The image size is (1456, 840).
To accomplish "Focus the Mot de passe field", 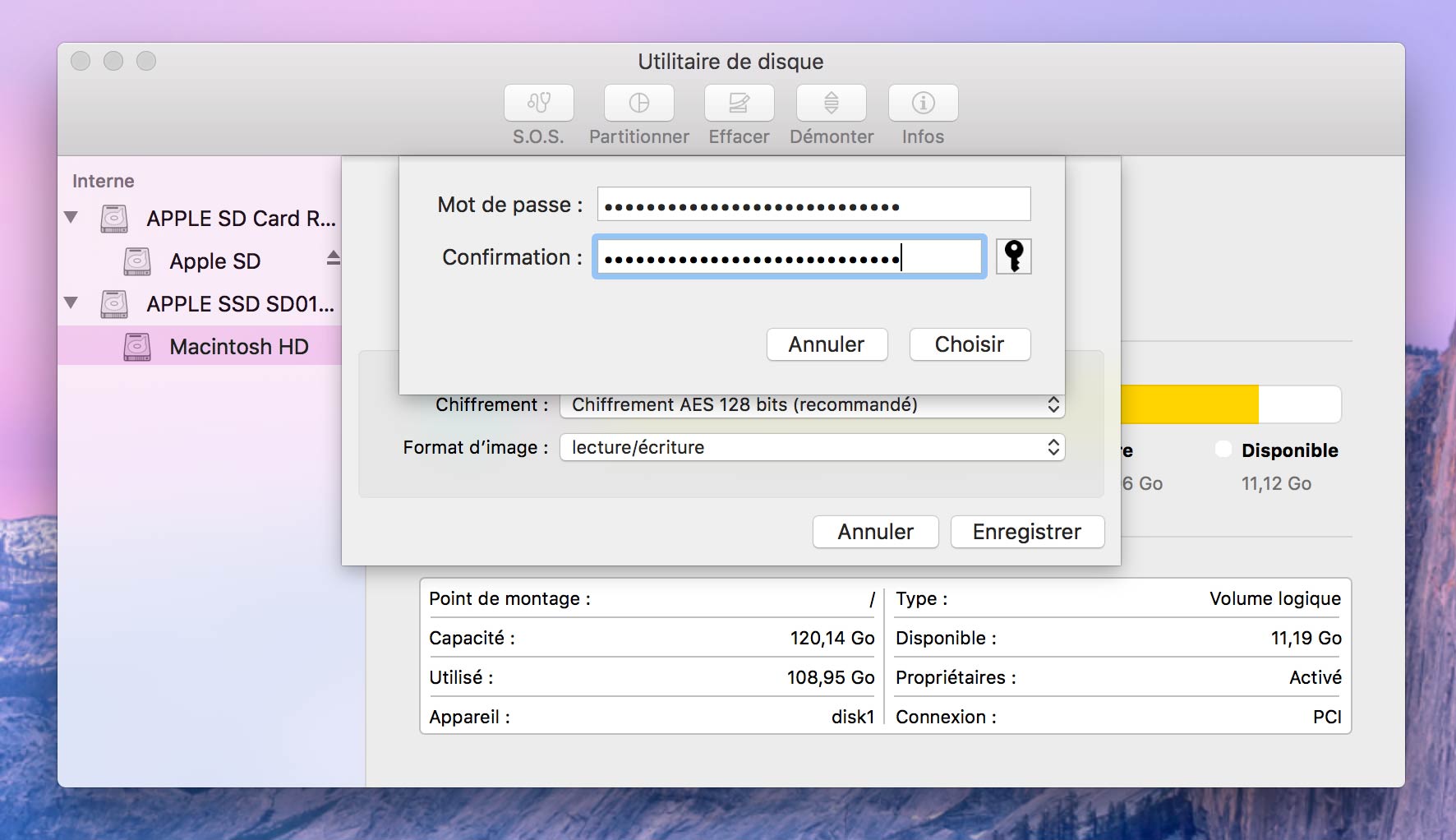I will click(813, 204).
